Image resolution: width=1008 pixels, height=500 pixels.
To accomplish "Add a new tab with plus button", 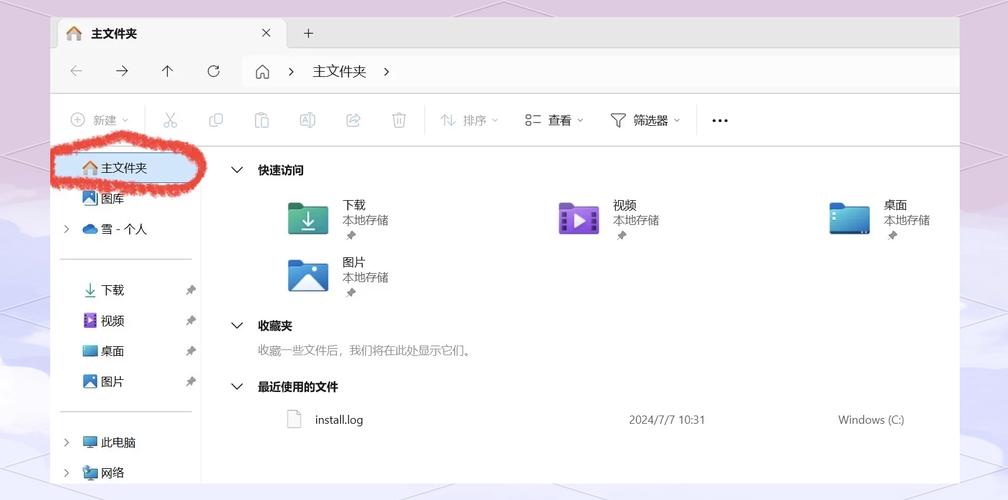I will click(x=309, y=33).
